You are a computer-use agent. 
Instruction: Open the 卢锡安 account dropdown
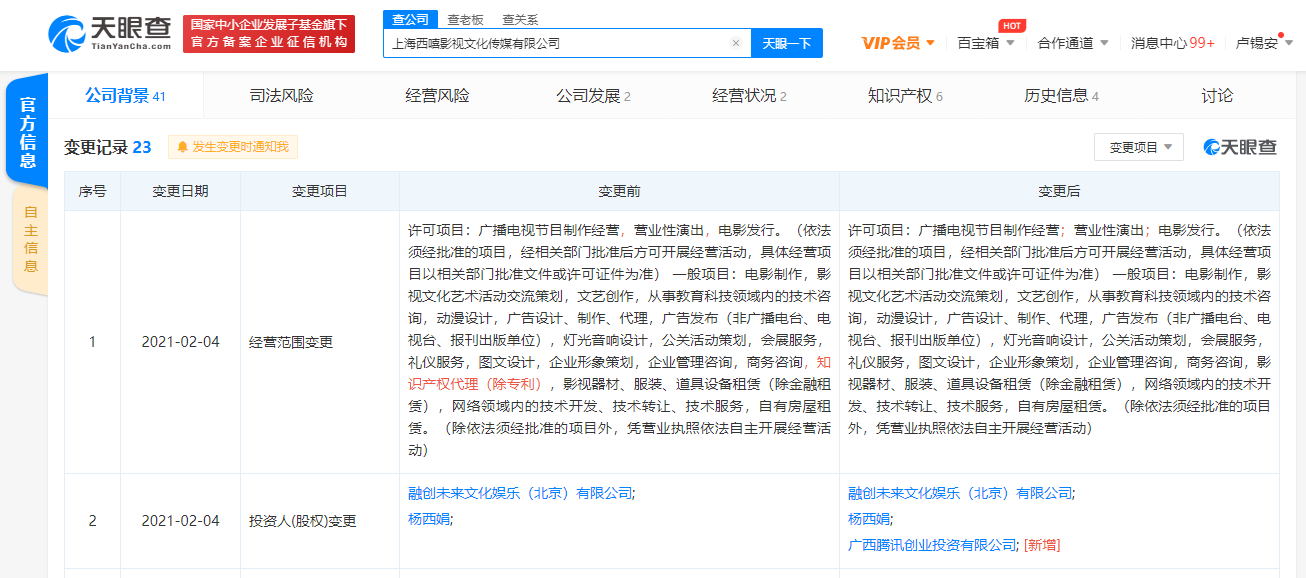coord(1265,43)
